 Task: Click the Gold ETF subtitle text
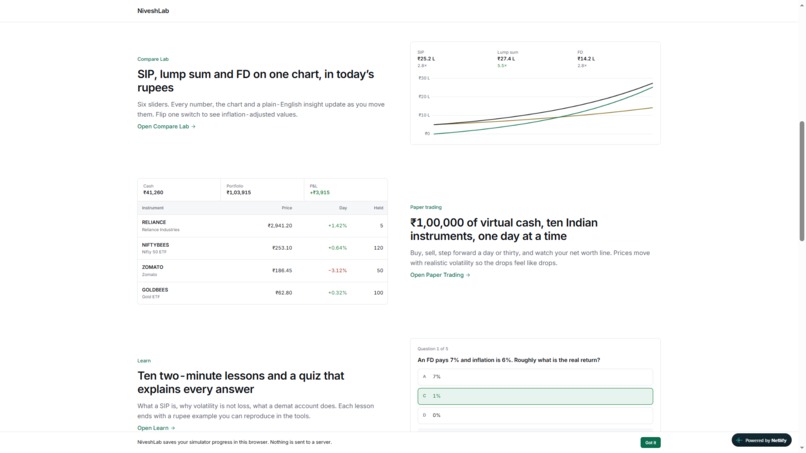(x=151, y=297)
